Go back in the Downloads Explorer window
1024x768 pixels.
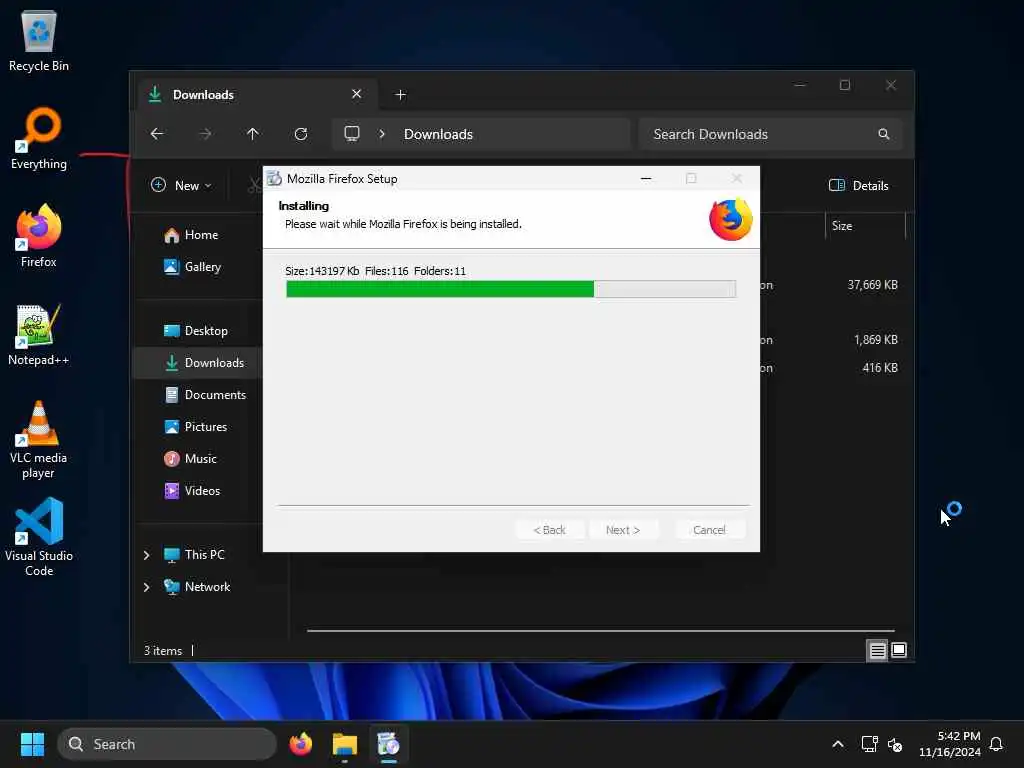157,134
